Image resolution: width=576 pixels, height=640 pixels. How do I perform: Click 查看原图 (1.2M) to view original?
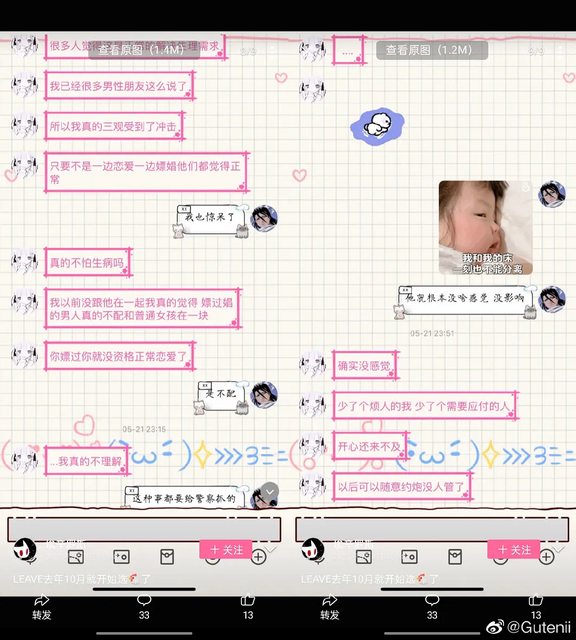pyautogui.click(x=431, y=50)
